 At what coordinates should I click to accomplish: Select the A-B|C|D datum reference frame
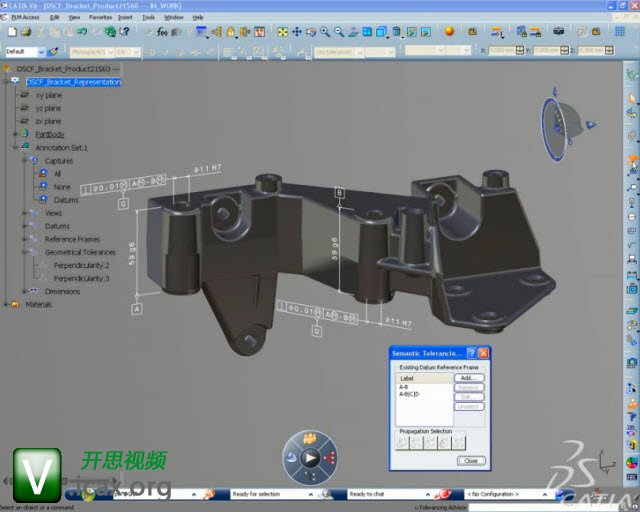click(x=410, y=394)
